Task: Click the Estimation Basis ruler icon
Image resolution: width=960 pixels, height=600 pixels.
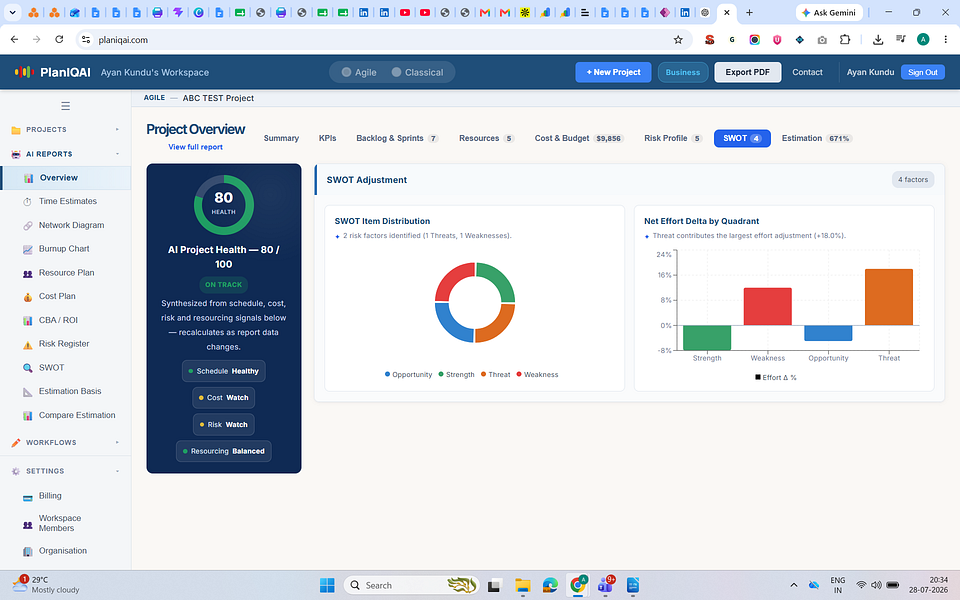Action: tap(28, 392)
